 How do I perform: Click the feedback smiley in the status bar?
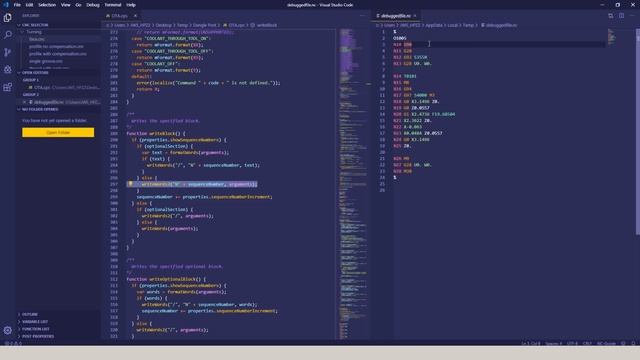click(x=623, y=343)
